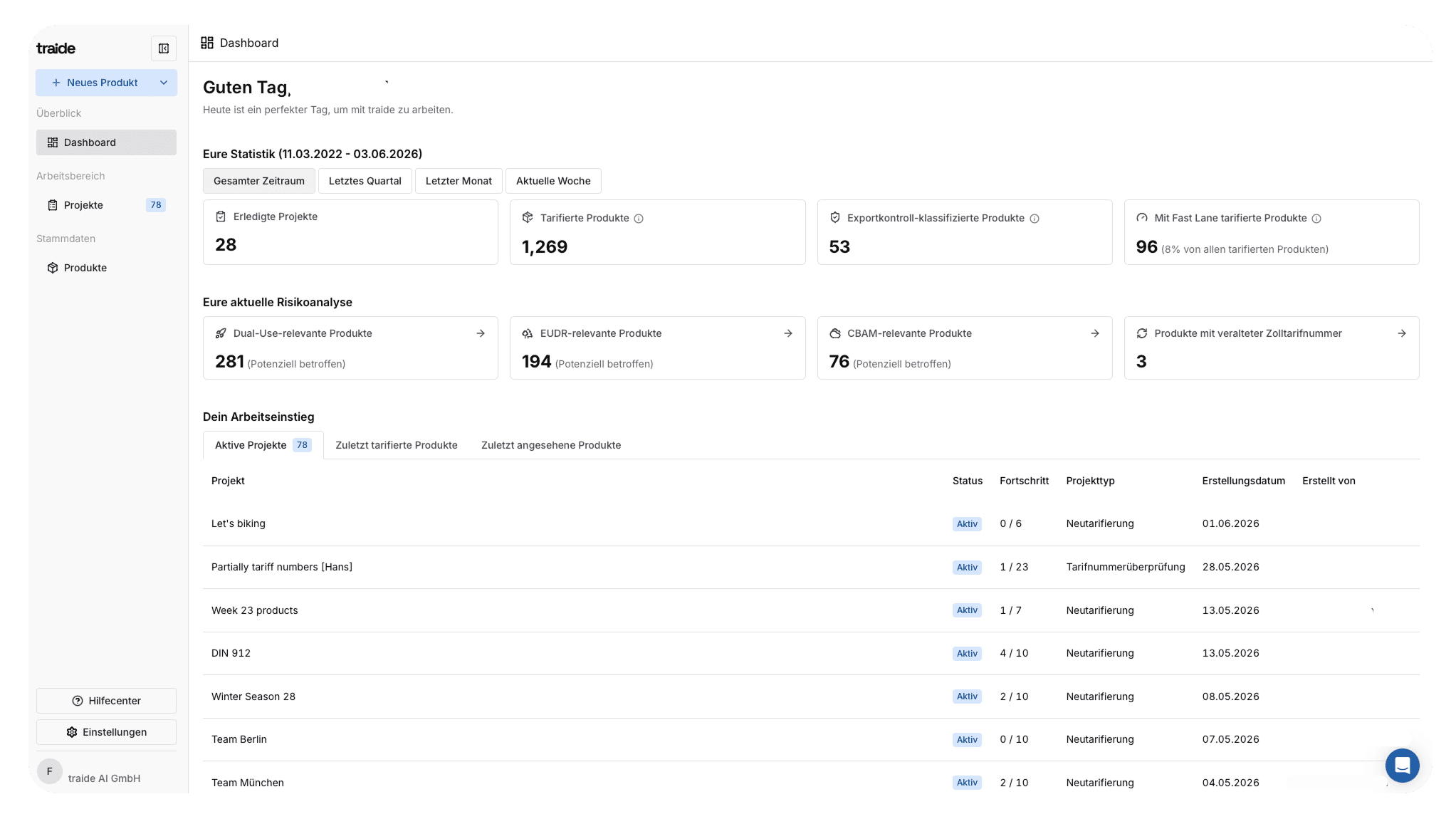Click the EUDR tree icon
1456x814 pixels.
click(528, 333)
